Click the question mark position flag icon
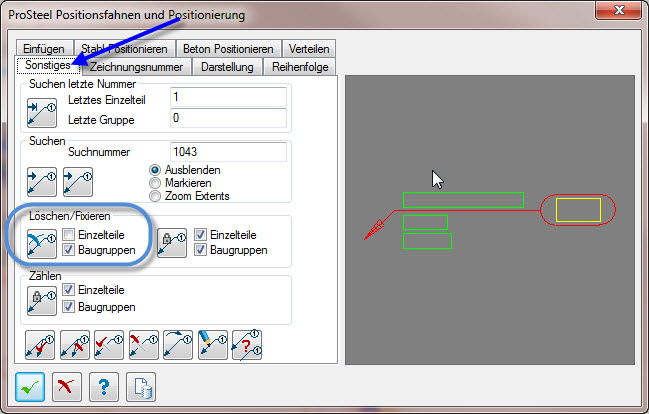This screenshot has width=649, height=414. 247,345
